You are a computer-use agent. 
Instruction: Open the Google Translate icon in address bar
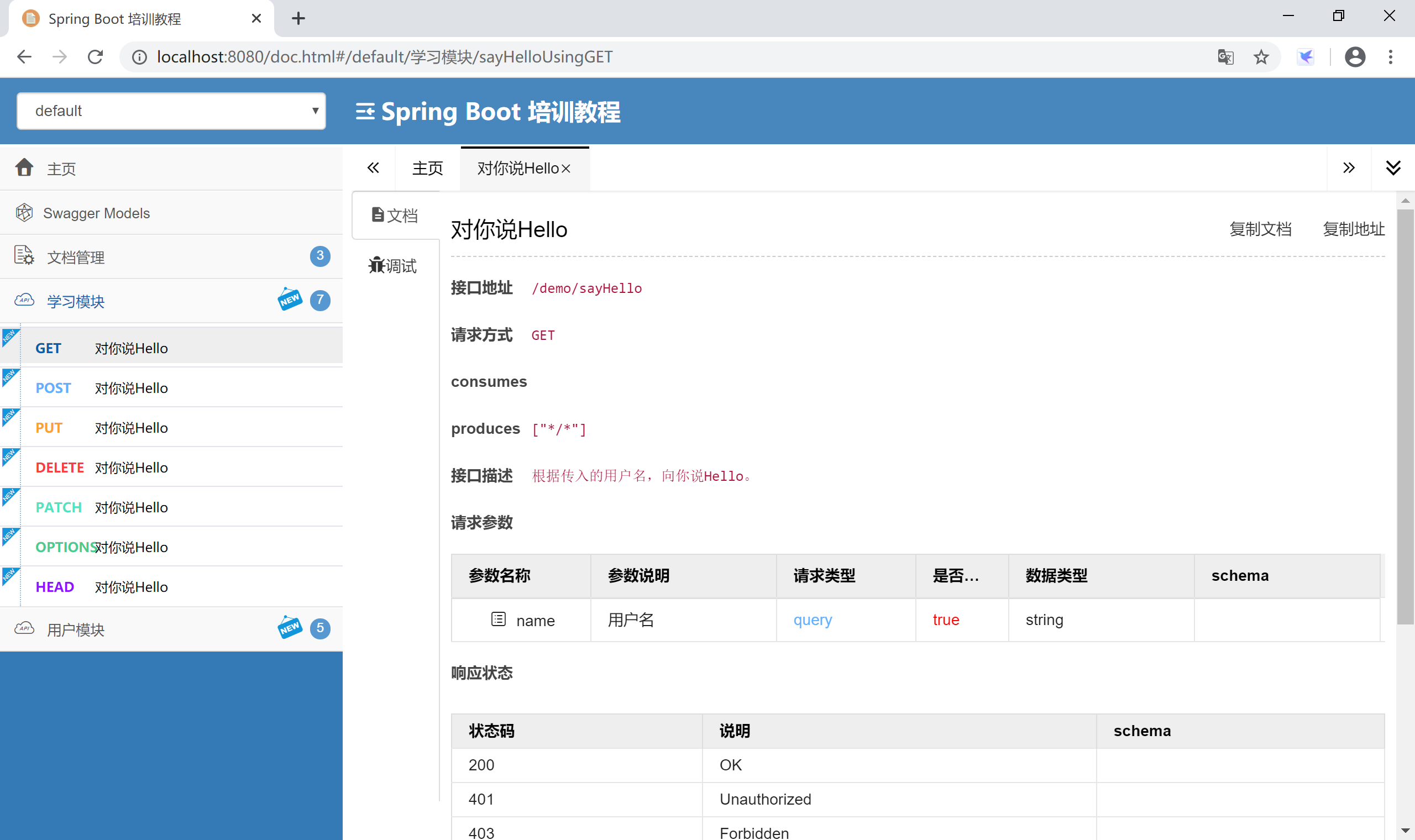coord(1225,56)
